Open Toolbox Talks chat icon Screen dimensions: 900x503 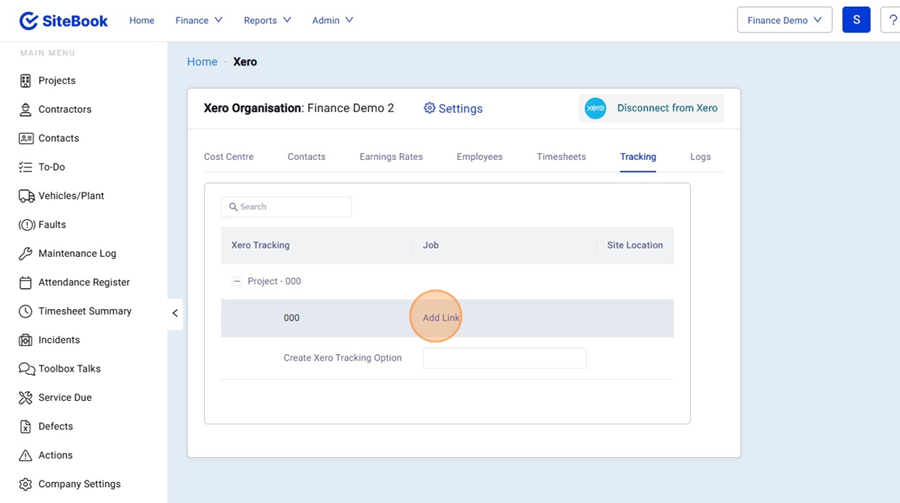(x=26, y=369)
